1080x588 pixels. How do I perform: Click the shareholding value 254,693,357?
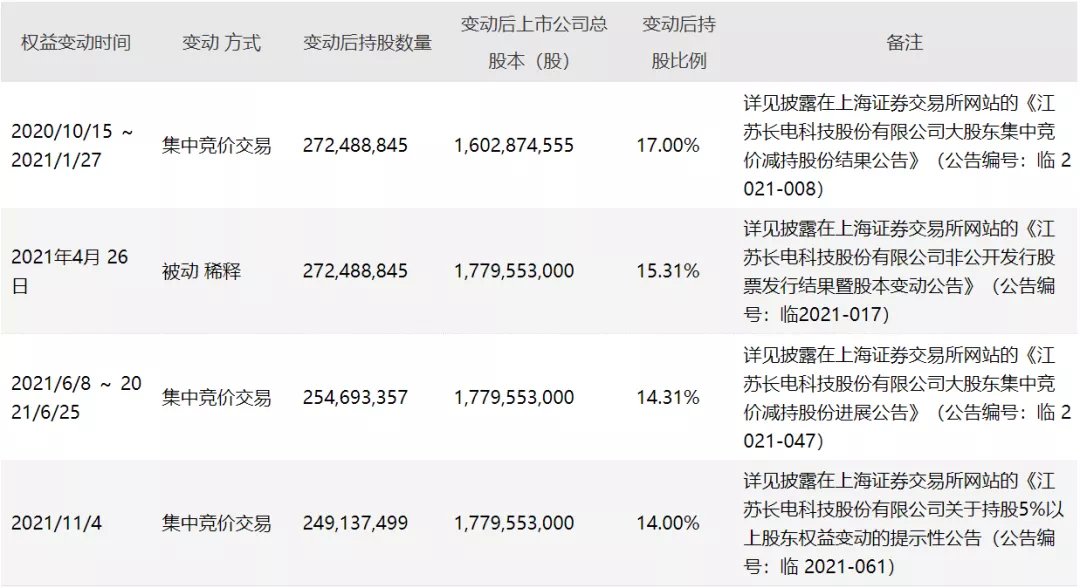(355, 397)
